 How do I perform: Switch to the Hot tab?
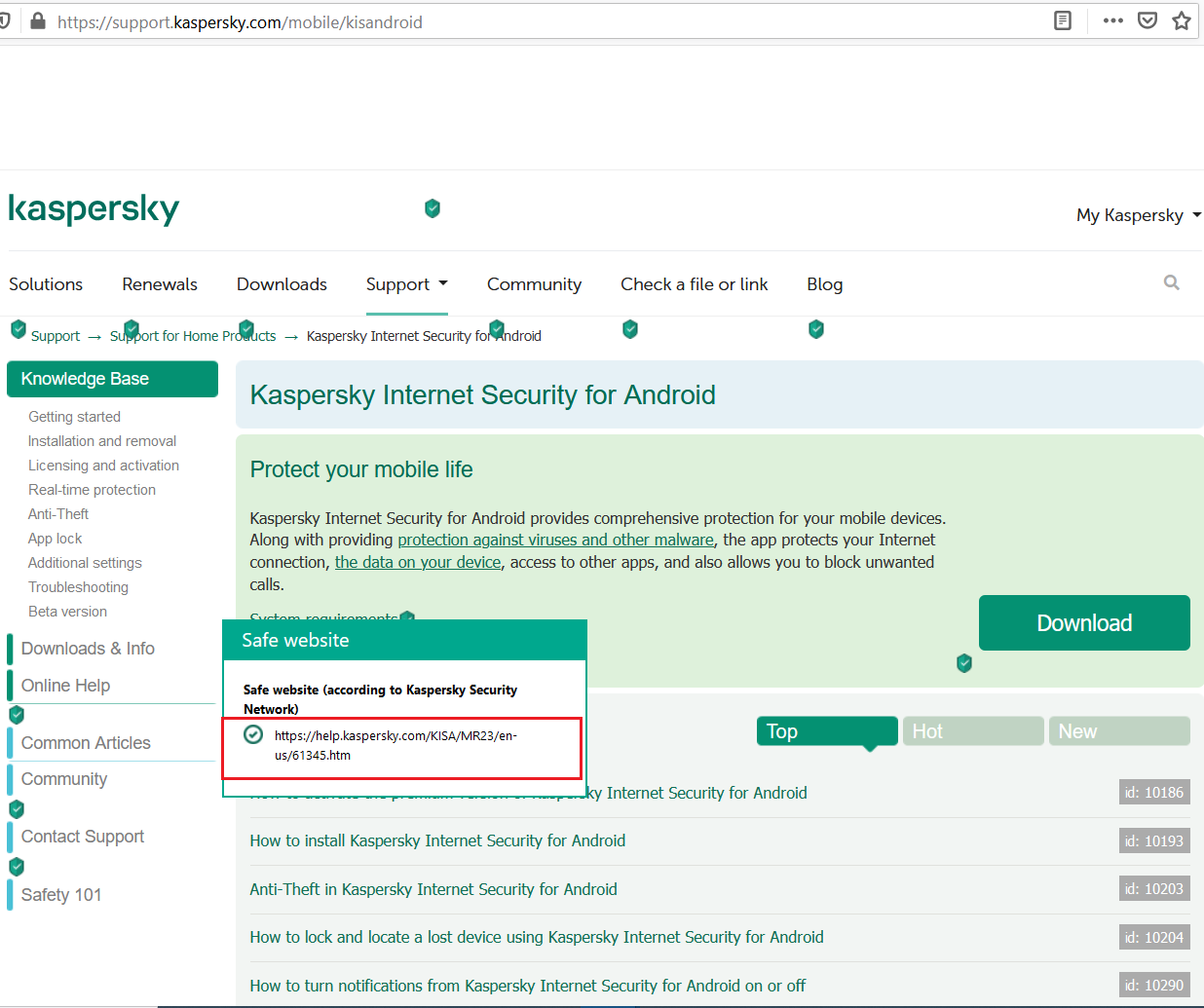click(972, 731)
